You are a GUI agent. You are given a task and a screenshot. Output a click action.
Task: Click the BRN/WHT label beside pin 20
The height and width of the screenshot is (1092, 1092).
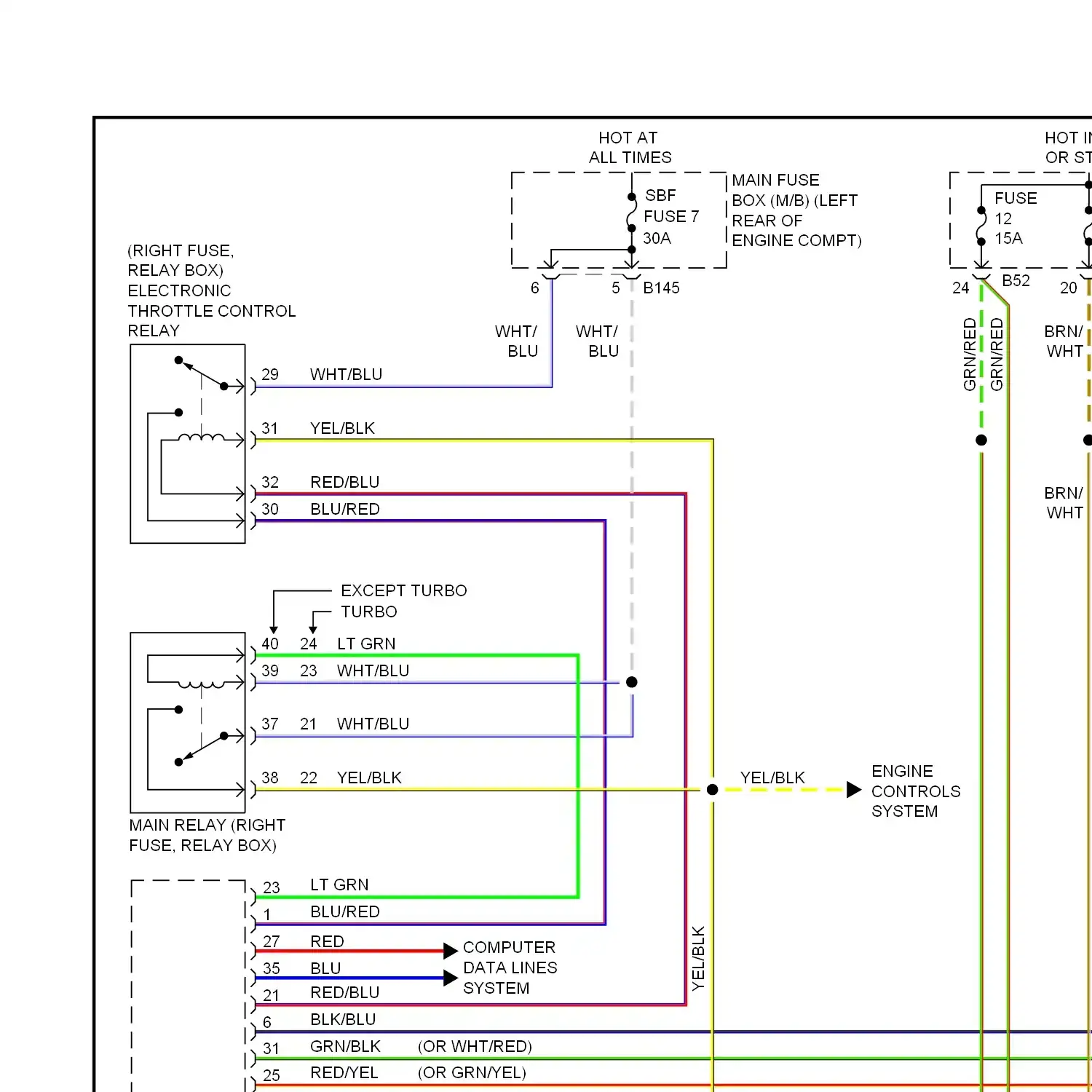coord(1064,341)
